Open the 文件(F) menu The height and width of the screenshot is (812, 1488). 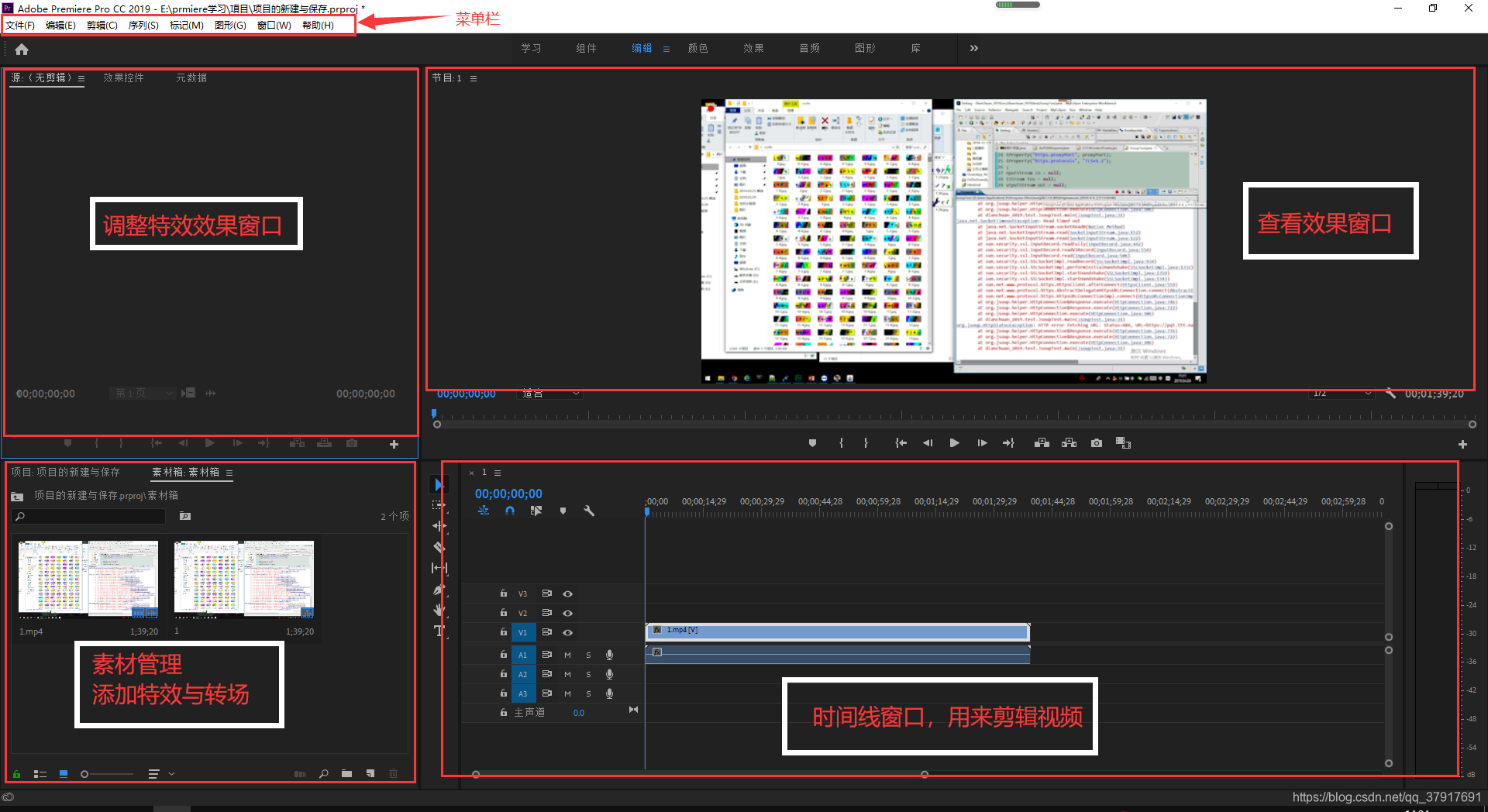point(20,26)
